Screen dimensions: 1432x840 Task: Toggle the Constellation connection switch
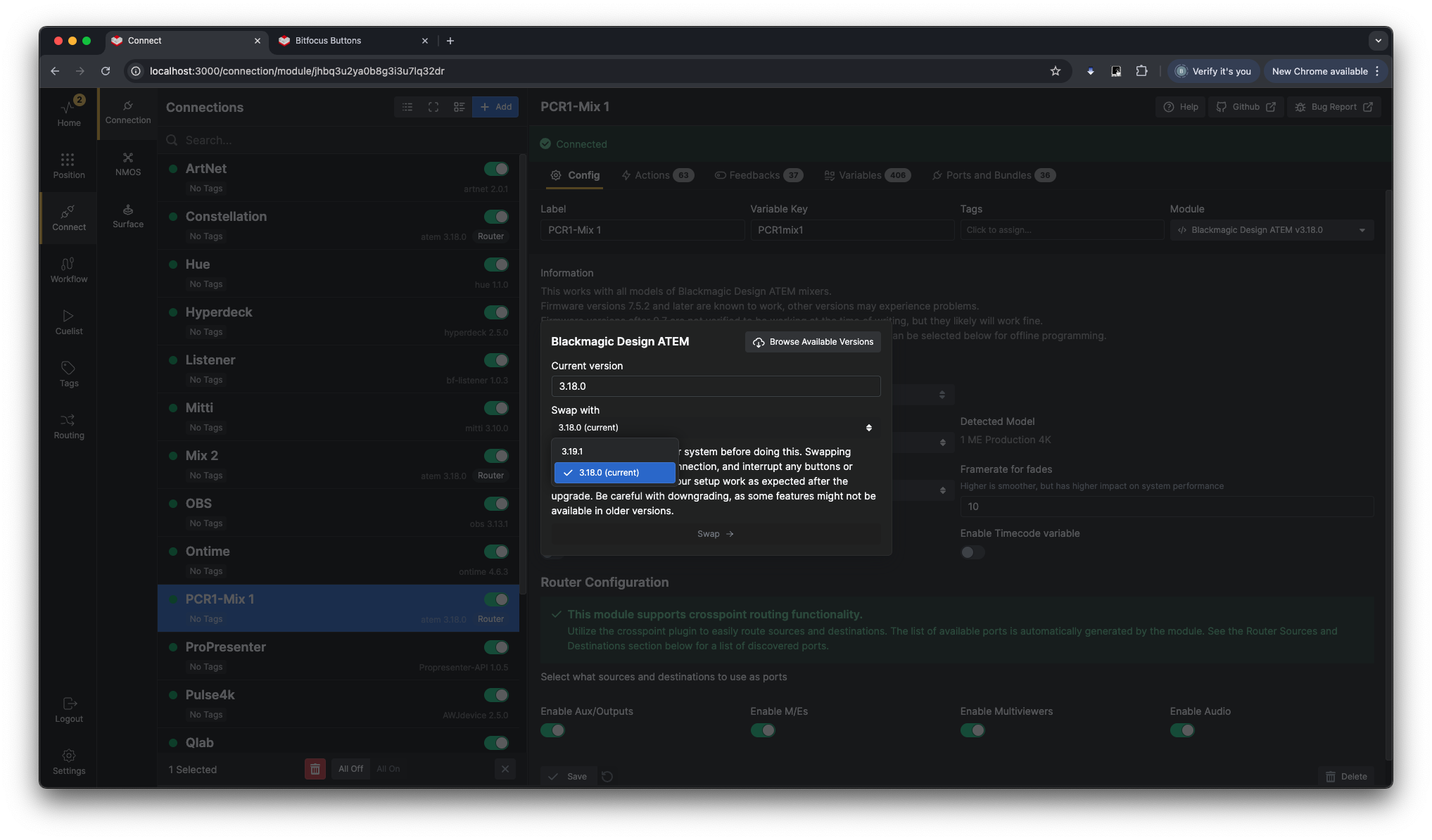pos(496,217)
